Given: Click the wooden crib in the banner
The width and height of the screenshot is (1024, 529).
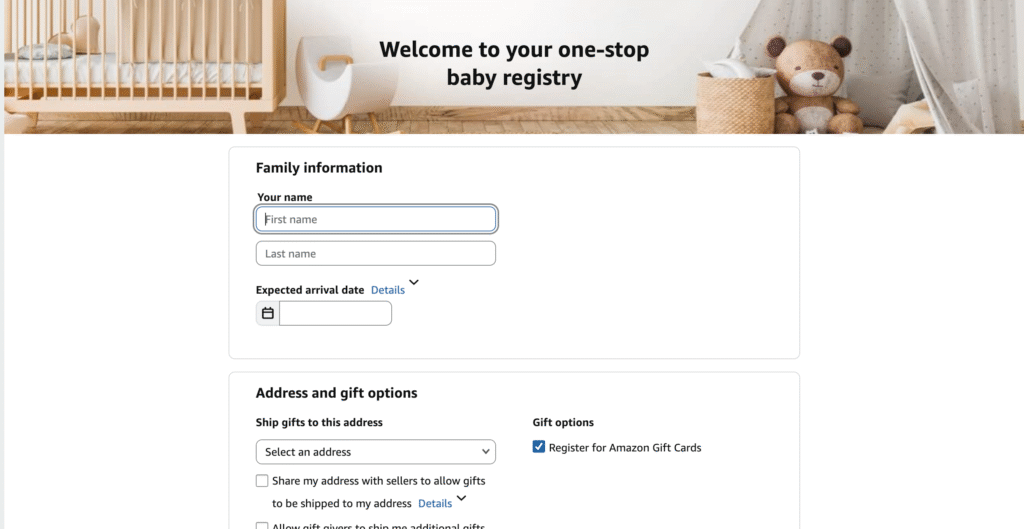Looking at the screenshot, I should (x=140, y=60).
